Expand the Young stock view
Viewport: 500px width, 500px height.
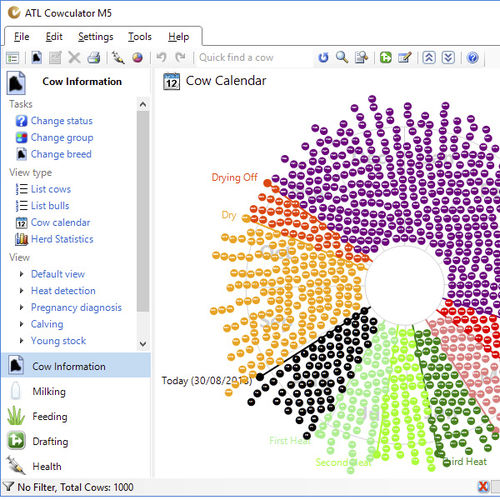[22, 340]
